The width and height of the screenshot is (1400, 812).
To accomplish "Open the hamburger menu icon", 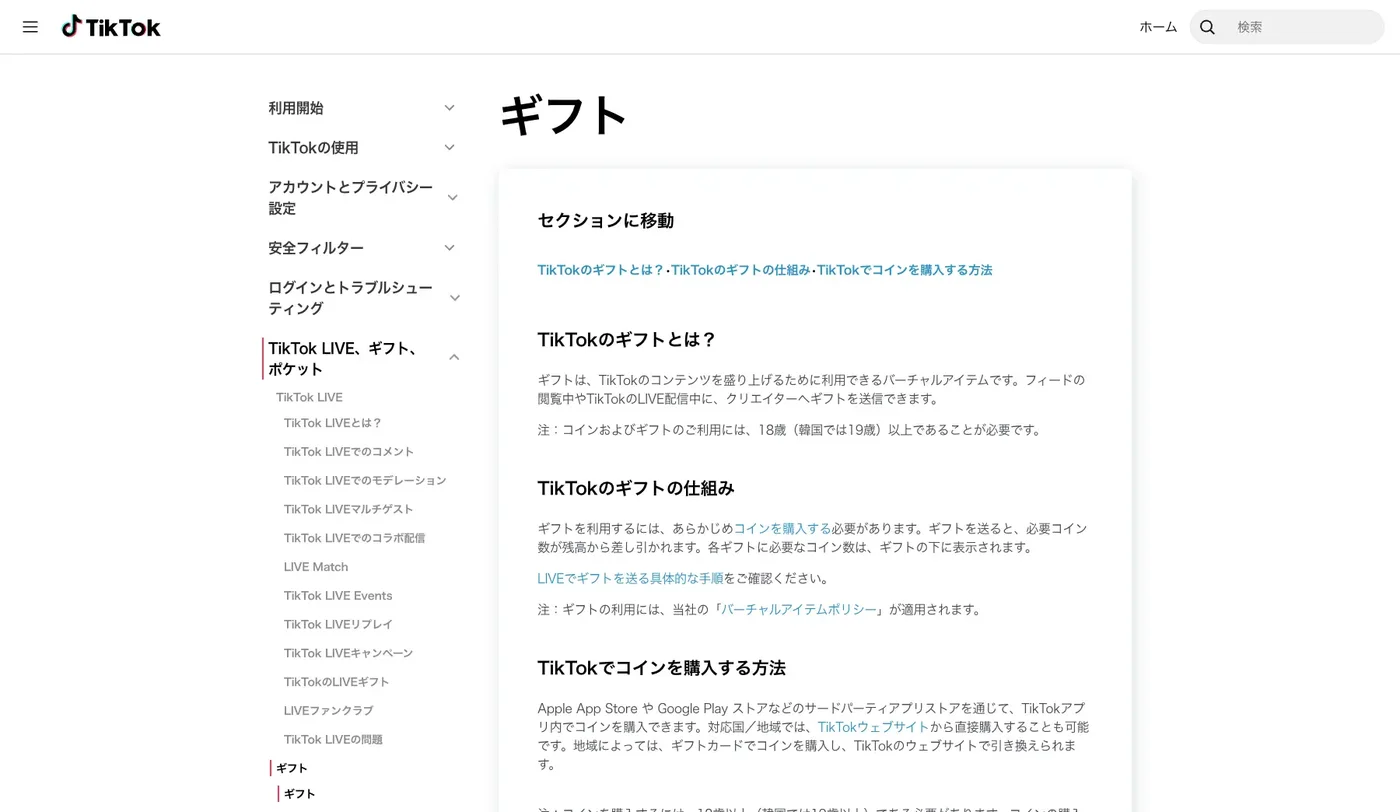I will point(30,27).
